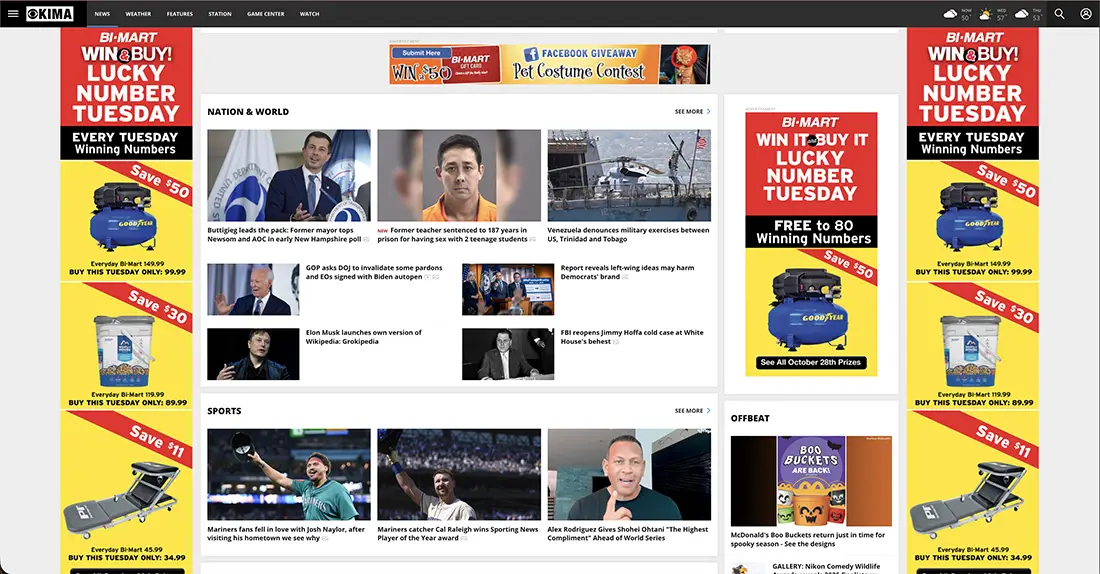Image resolution: width=1100 pixels, height=574 pixels.
Task: Click right Bi-Mart Lucky Number Tuesday ad
Action: click(972, 300)
